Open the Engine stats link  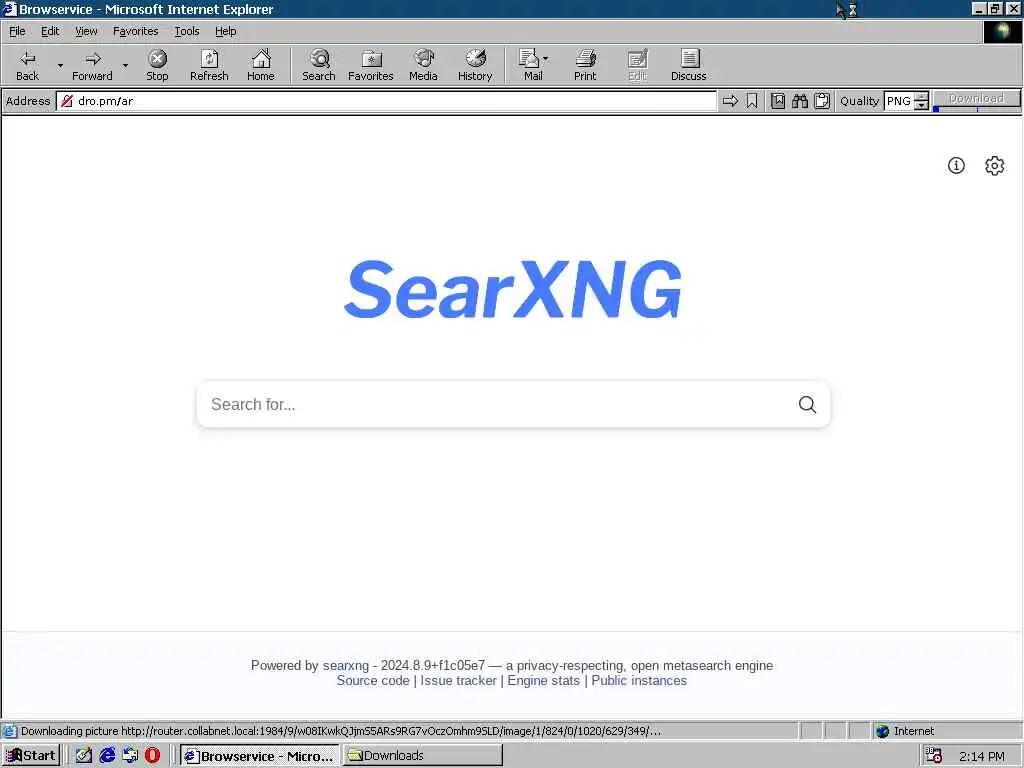coord(543,680)
